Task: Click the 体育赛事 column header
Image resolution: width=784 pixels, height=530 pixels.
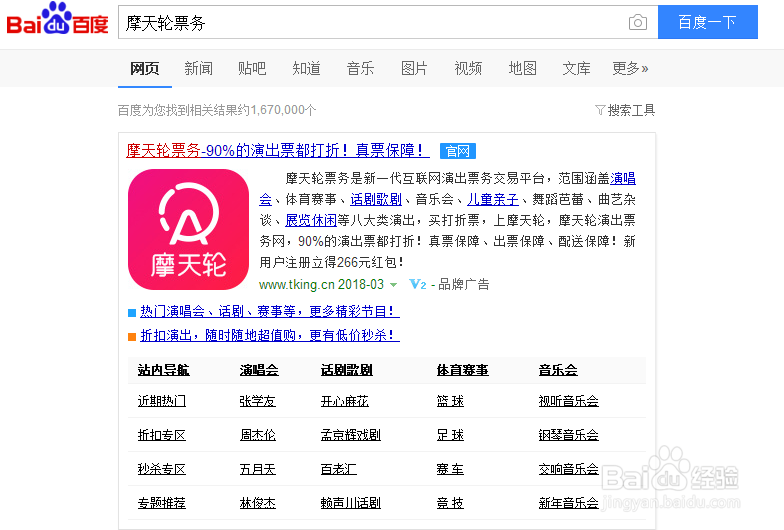Action: 462,370
